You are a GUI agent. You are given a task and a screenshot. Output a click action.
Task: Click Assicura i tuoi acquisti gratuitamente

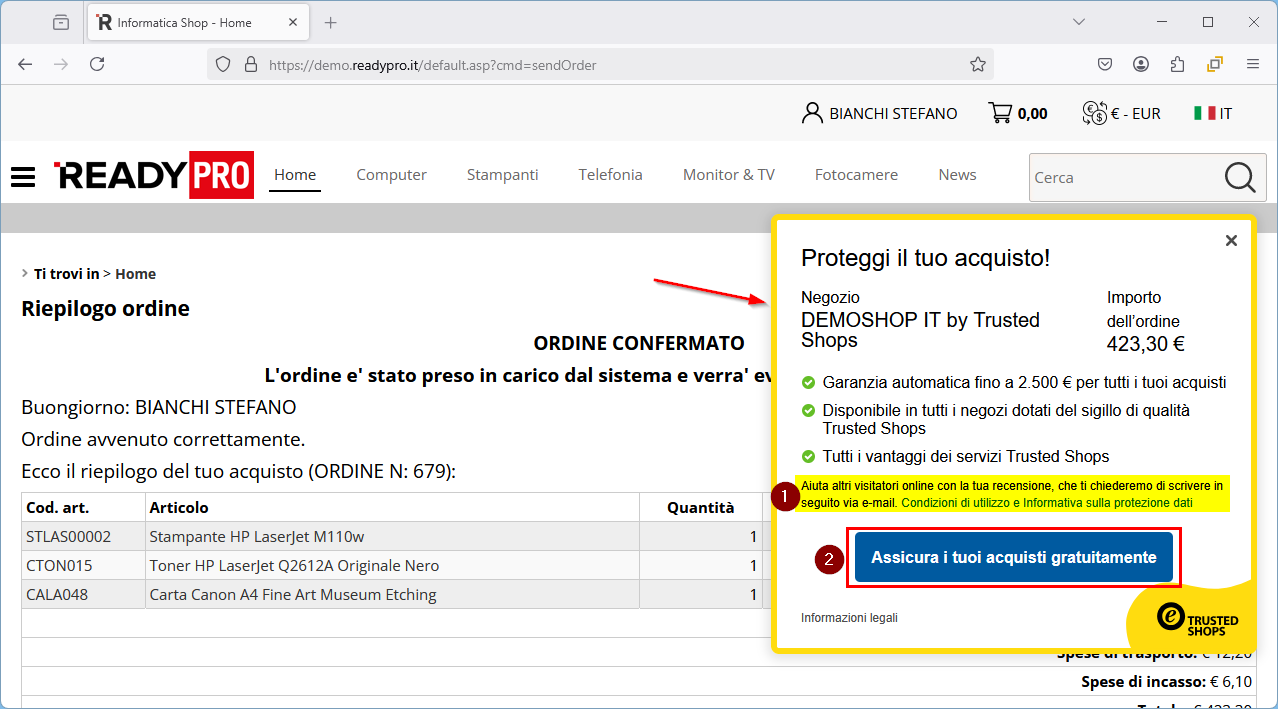coord(1014,558)
